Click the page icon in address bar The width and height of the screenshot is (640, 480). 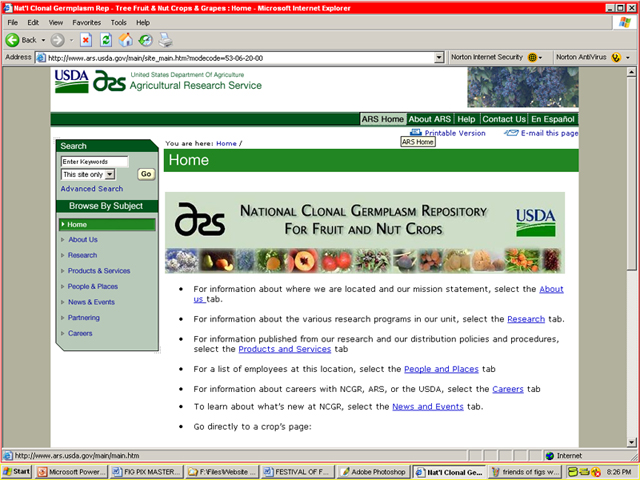click(x=41, y=58)
